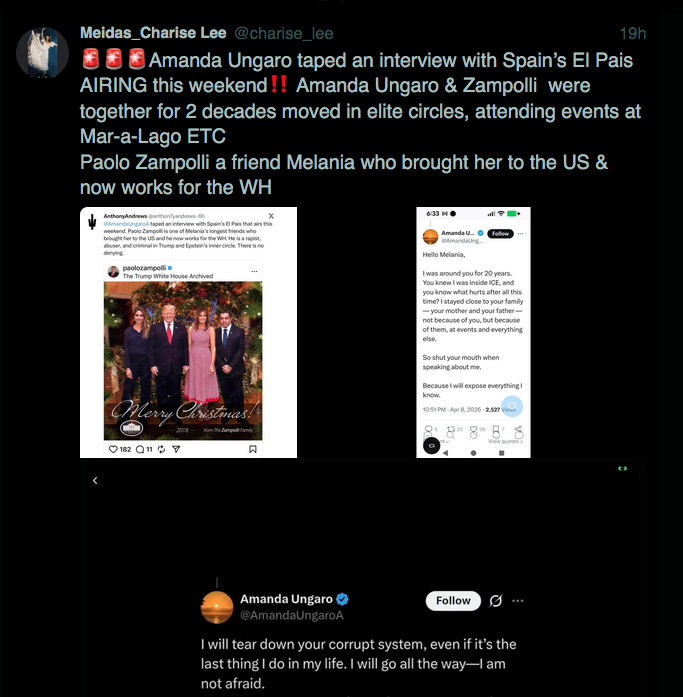Like the embedded post with 182 hearts

point(113,449)
